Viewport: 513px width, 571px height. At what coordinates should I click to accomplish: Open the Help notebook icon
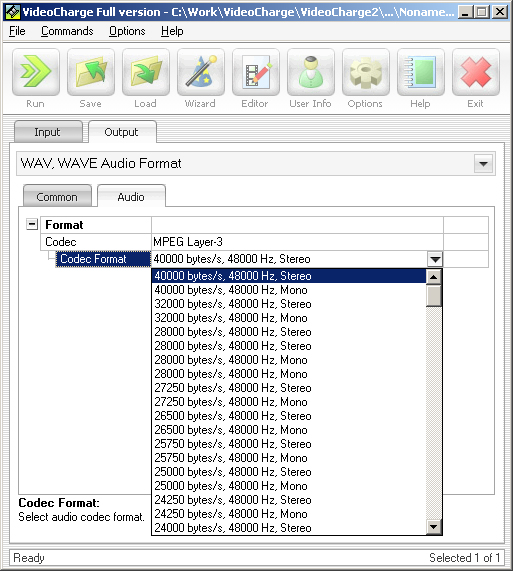[421, 72]
